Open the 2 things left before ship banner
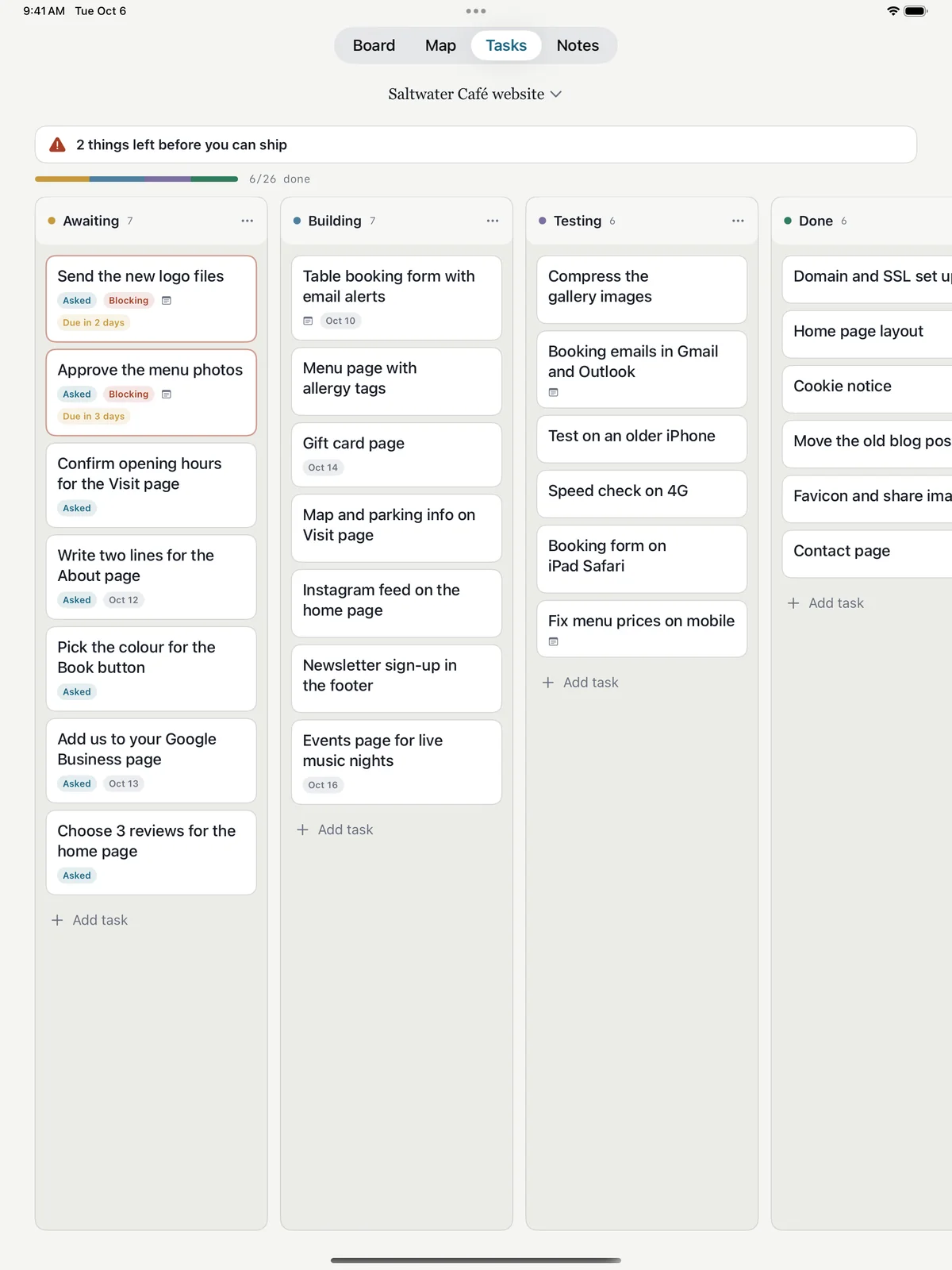This screenshot has width=952, height=1270. coord(476,144)
